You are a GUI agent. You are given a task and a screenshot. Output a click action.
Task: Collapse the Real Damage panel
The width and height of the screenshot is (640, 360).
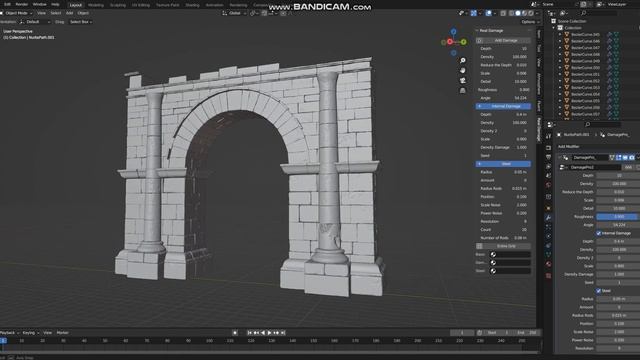coord(477,31)
